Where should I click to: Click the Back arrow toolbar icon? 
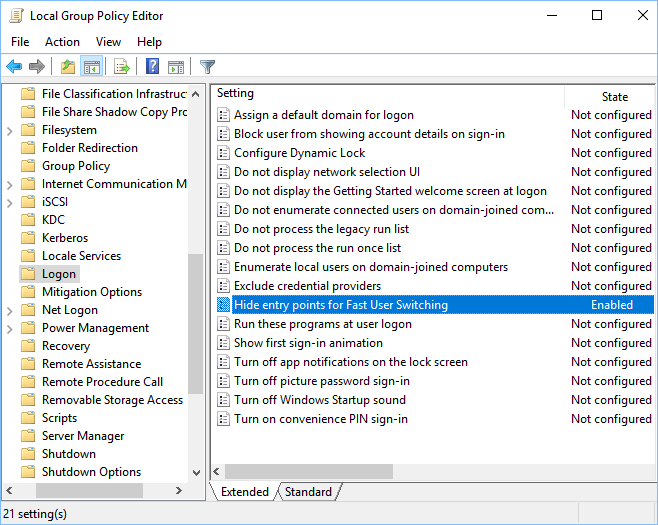click(14, 67)
